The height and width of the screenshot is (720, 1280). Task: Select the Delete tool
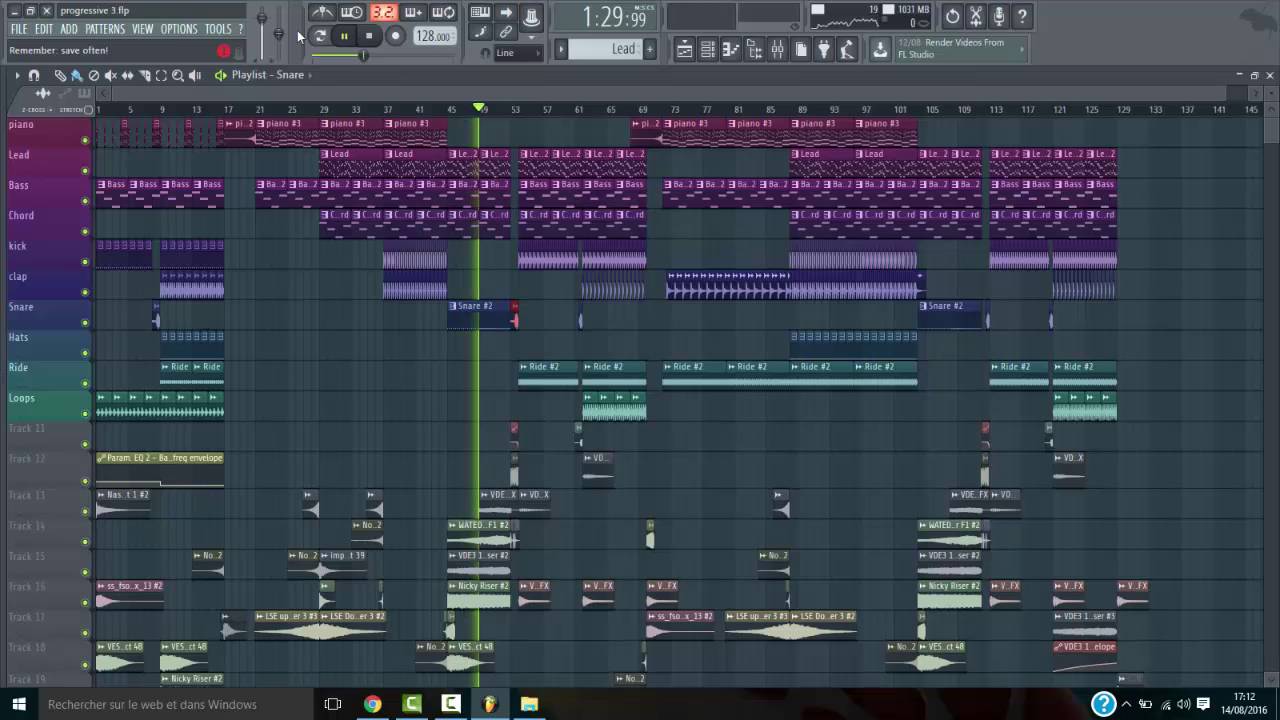tap(94, 75)
